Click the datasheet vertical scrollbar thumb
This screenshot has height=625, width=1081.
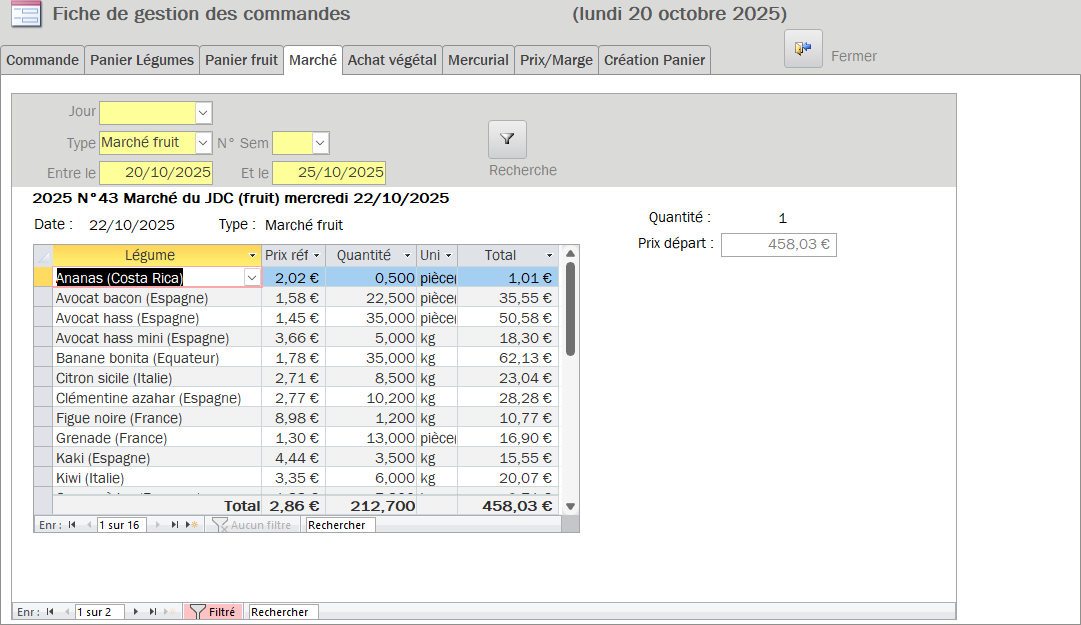tap(570, 308)
